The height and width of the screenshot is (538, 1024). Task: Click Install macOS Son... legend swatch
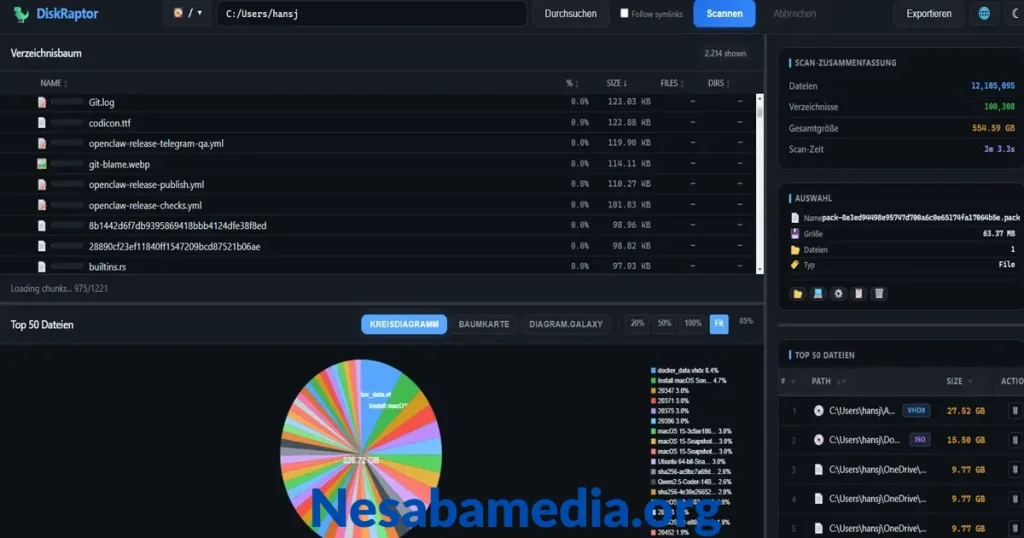click(x=653, y=380)
